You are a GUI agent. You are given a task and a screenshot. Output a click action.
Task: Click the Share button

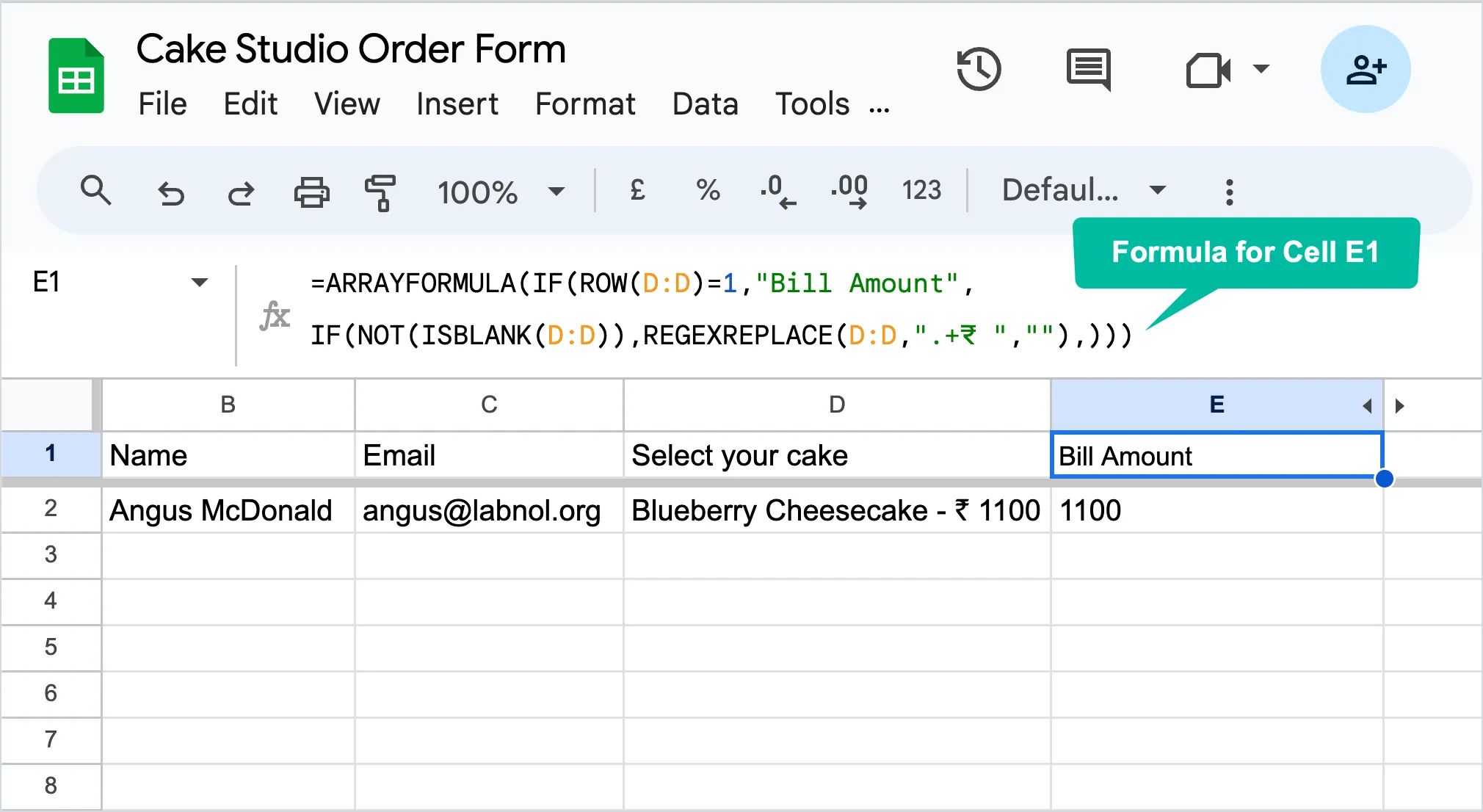pyautogui.click(x=1365, y=68)
